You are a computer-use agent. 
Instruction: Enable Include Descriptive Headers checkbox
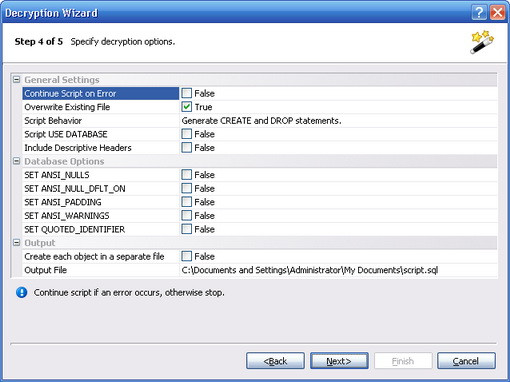187,148
